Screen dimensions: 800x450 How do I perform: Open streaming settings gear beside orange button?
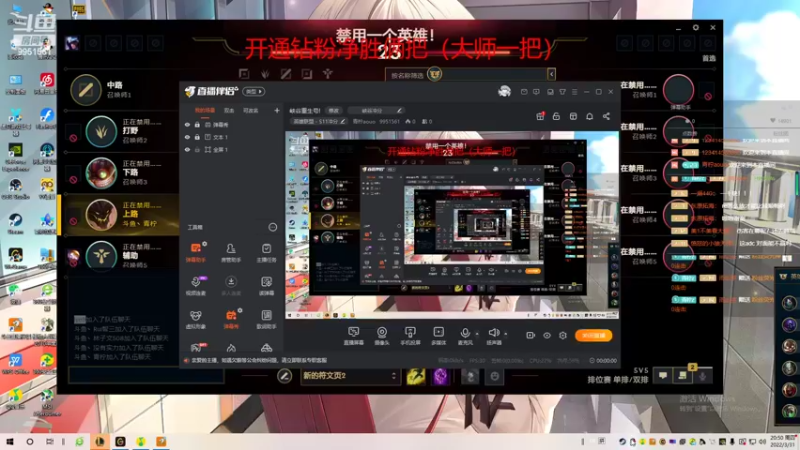pos(563,335)
